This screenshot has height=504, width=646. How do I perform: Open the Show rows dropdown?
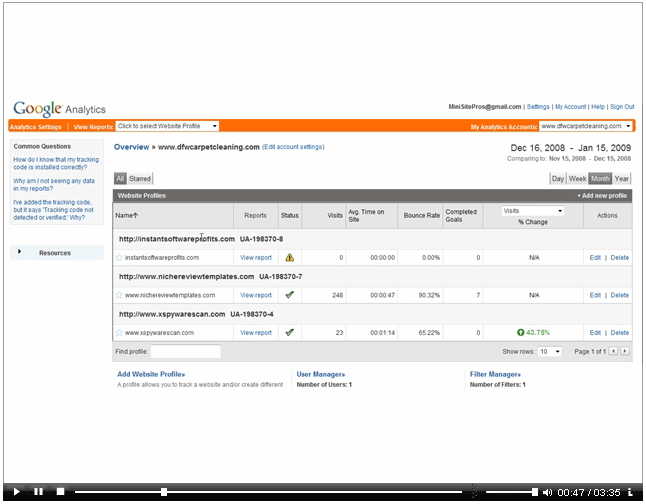coord(550,352)
